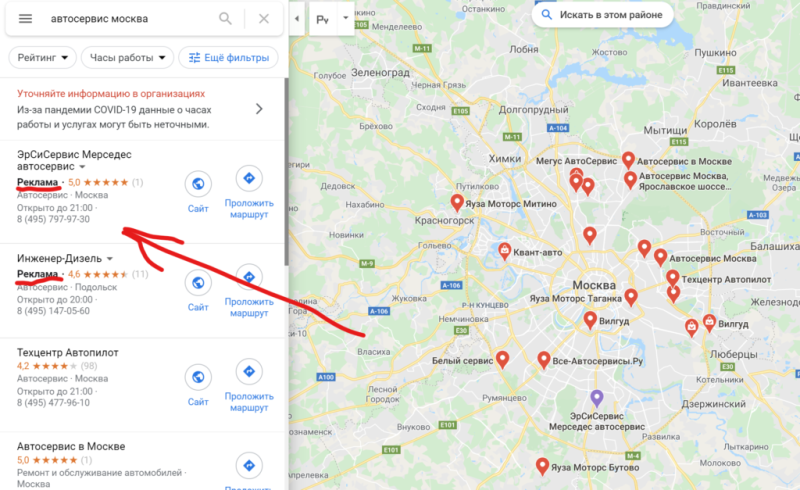
Task: Expand ad details arrow next to Инженер-Дизель
Action: click(x=110, y=259)
